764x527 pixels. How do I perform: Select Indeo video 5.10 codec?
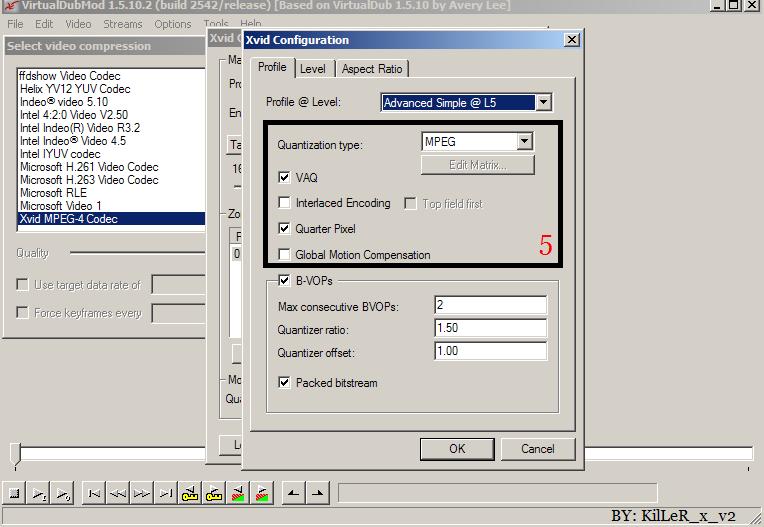tap(111, 102)
